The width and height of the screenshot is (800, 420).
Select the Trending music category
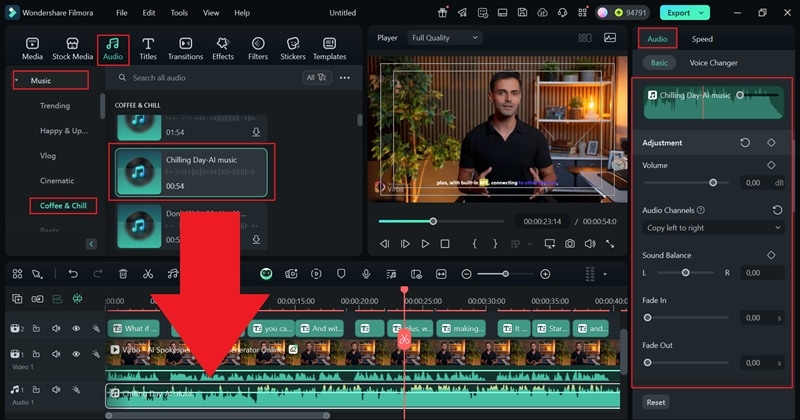[x=55, y=106]
